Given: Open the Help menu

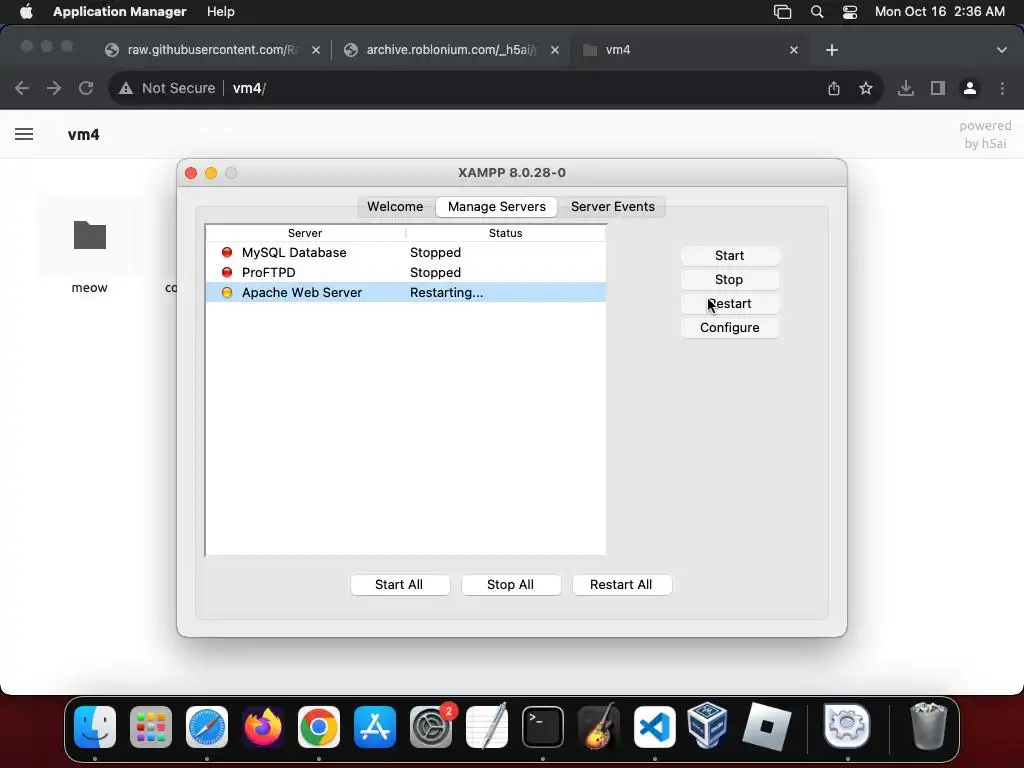Looking at the screenshot, I should (x=221, y=12).
